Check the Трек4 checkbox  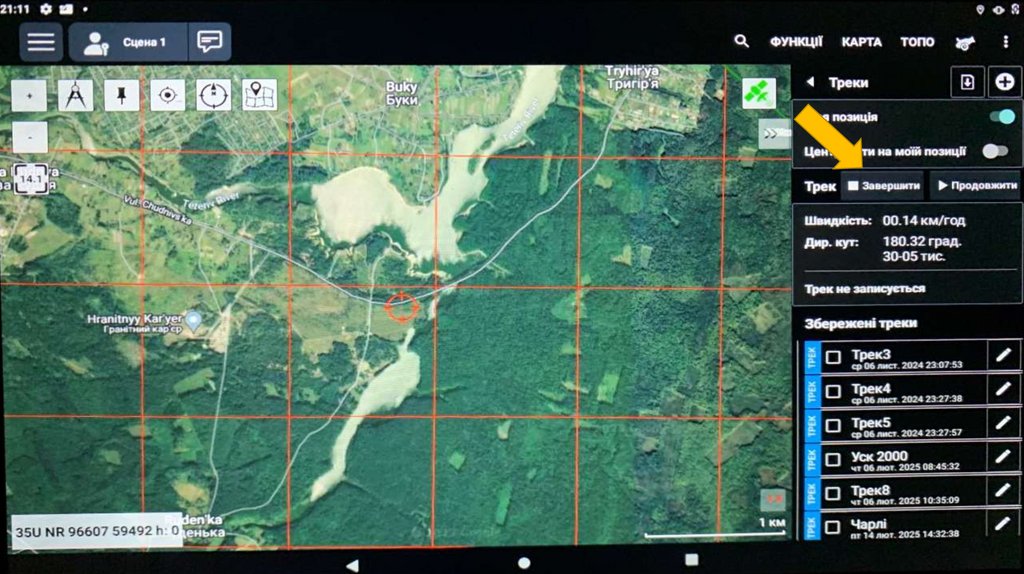click(x=833, y=391)
